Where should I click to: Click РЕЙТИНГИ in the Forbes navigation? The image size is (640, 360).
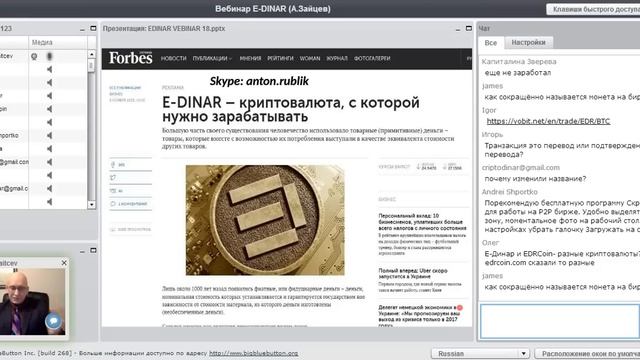280,58
